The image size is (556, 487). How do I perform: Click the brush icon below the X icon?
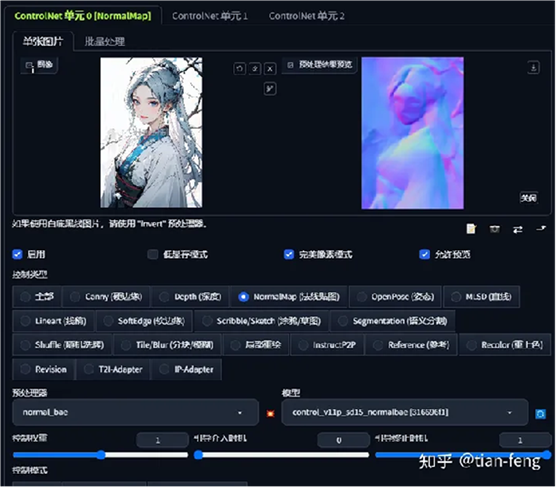pos(270,88)
